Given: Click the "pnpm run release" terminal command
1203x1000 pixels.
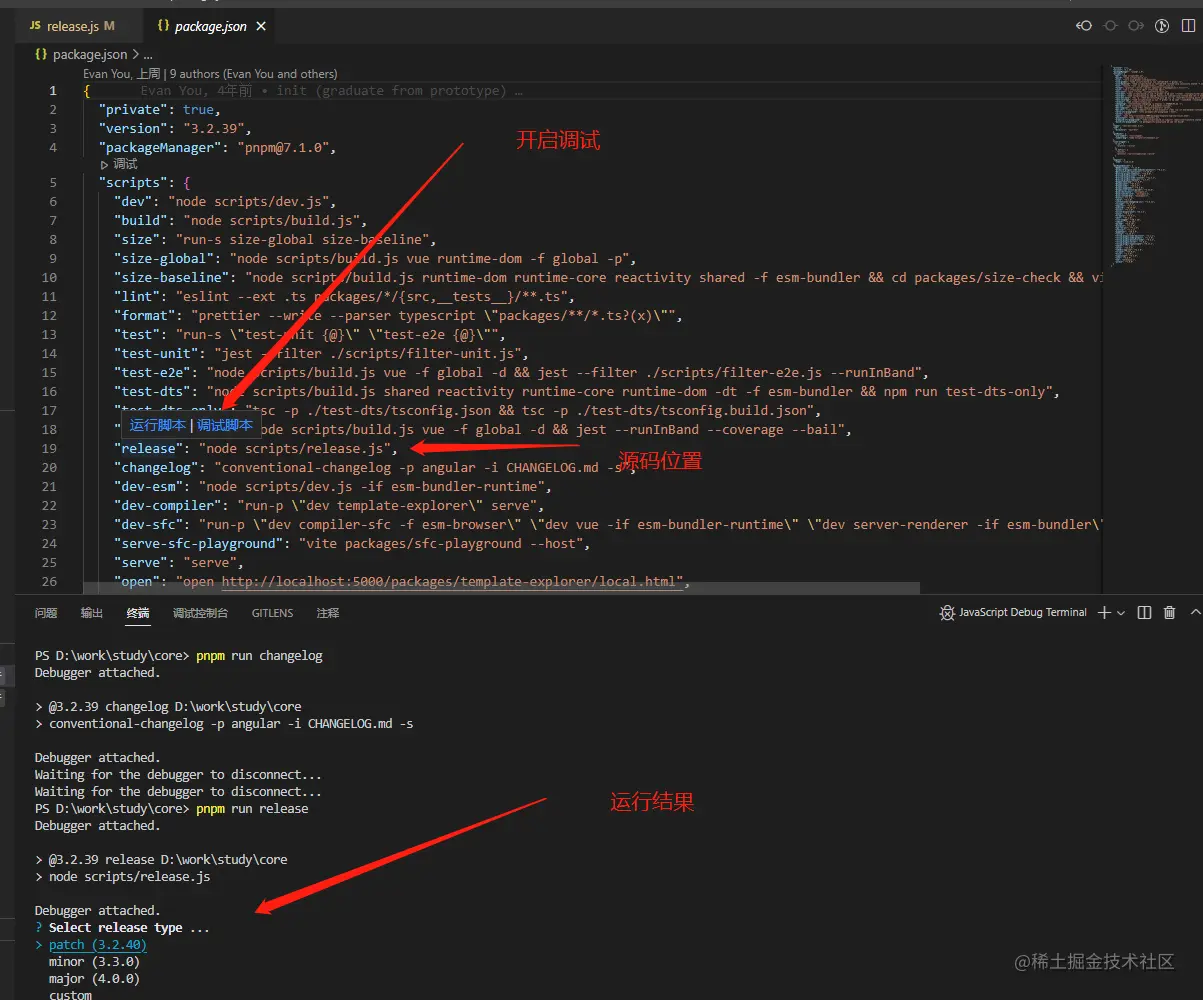Looking at the screenshot, I should coord(252,808).
